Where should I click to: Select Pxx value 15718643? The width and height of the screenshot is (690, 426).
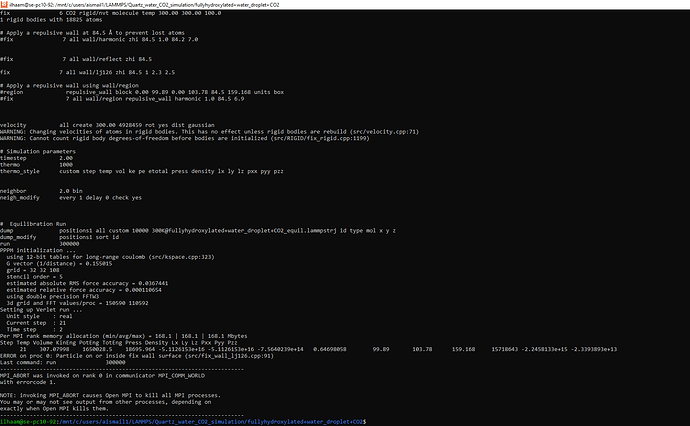click(505, 350)
